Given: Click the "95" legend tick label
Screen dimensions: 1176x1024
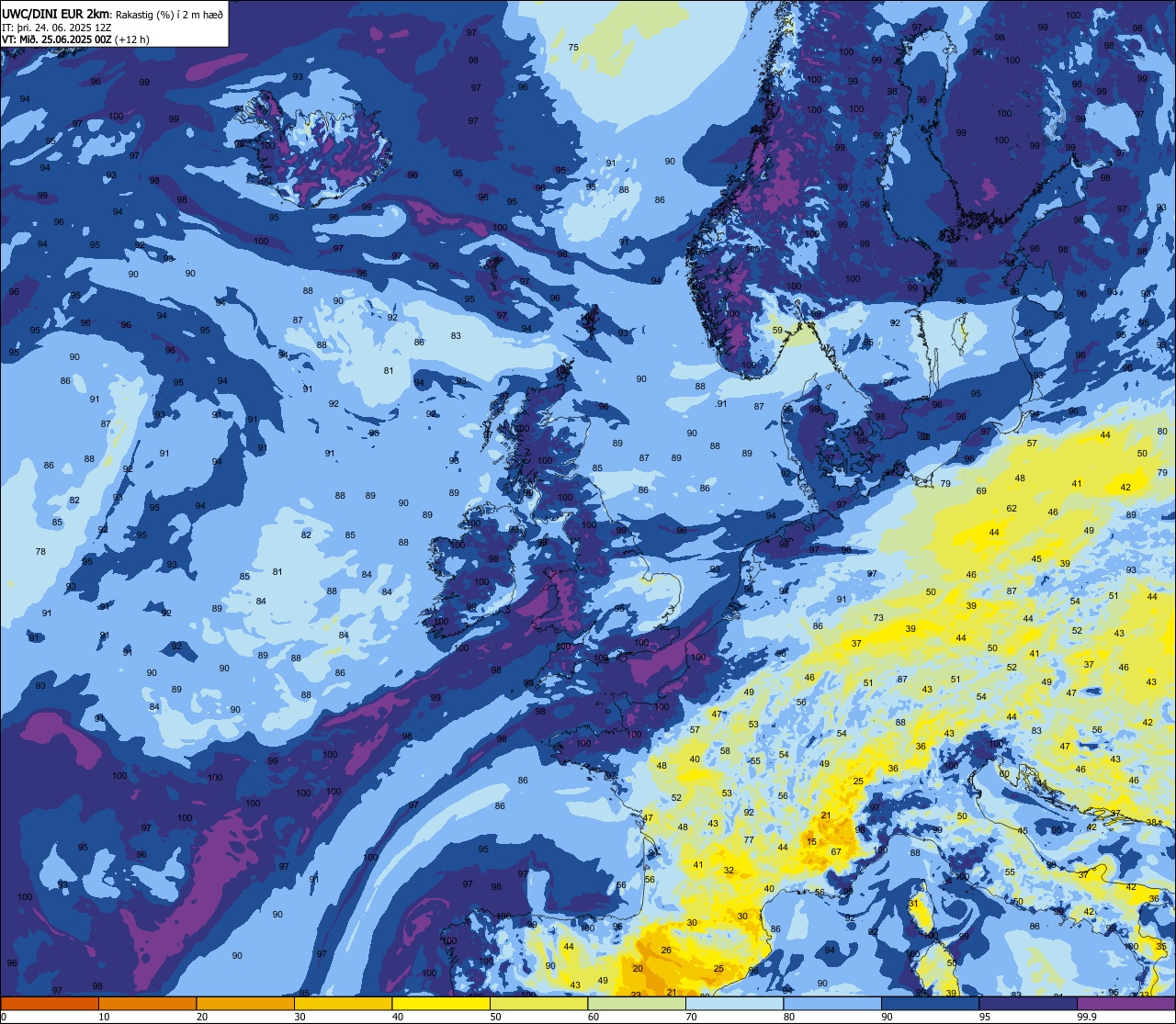Looking at the screenshot, I should click(x=986, y=1017).
